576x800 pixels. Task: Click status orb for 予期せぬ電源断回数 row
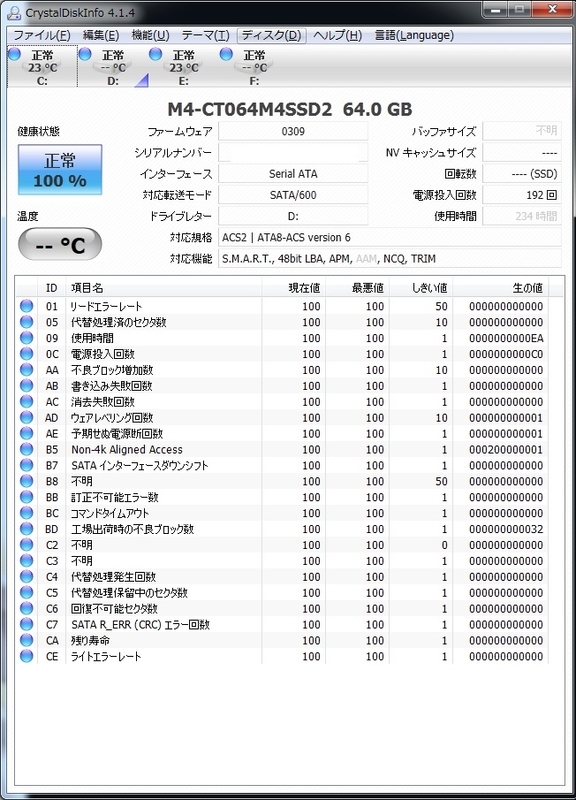click(x=27, y=433)
